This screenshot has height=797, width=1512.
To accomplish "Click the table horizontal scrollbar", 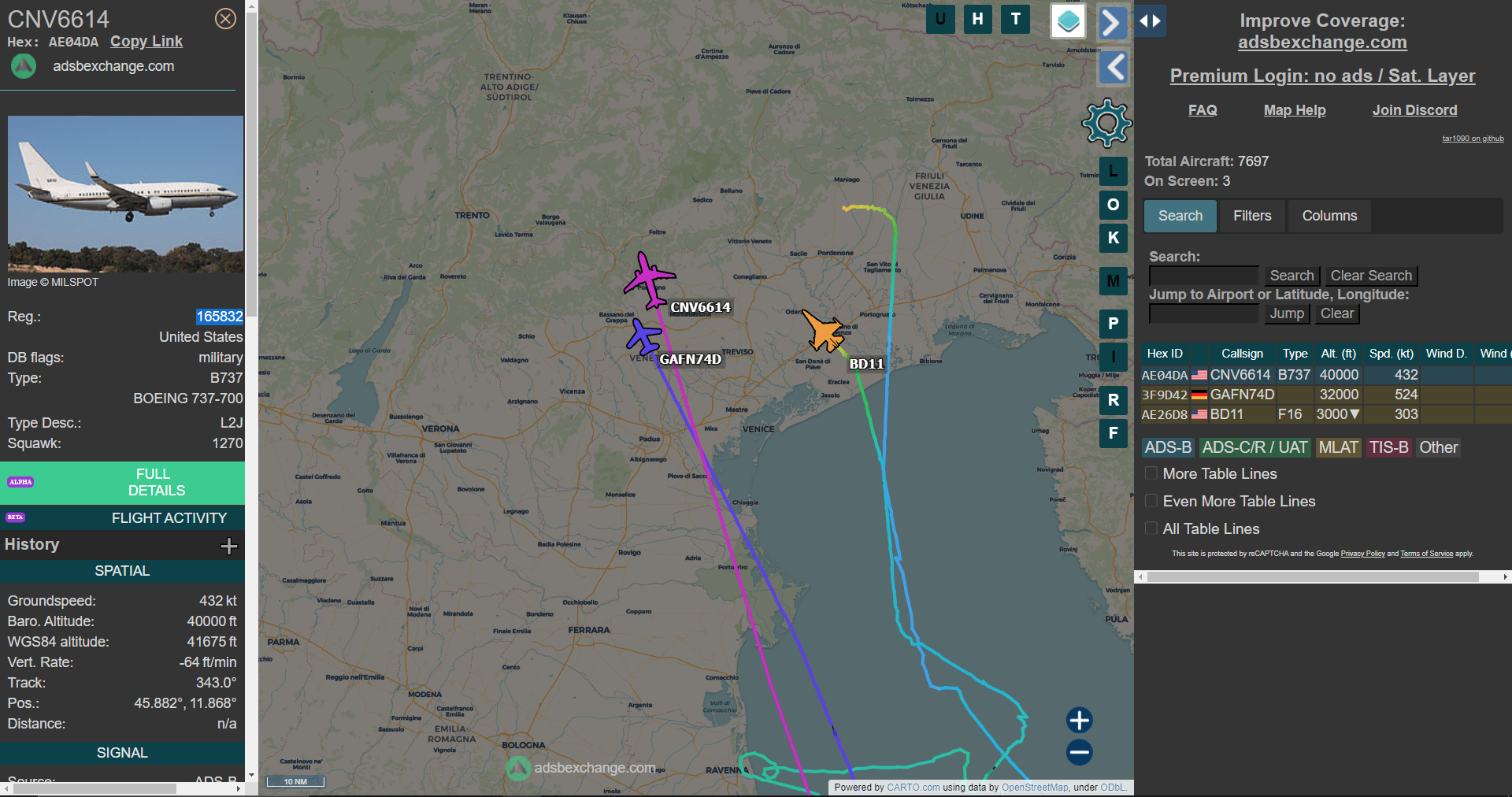I will (1313, 577).
